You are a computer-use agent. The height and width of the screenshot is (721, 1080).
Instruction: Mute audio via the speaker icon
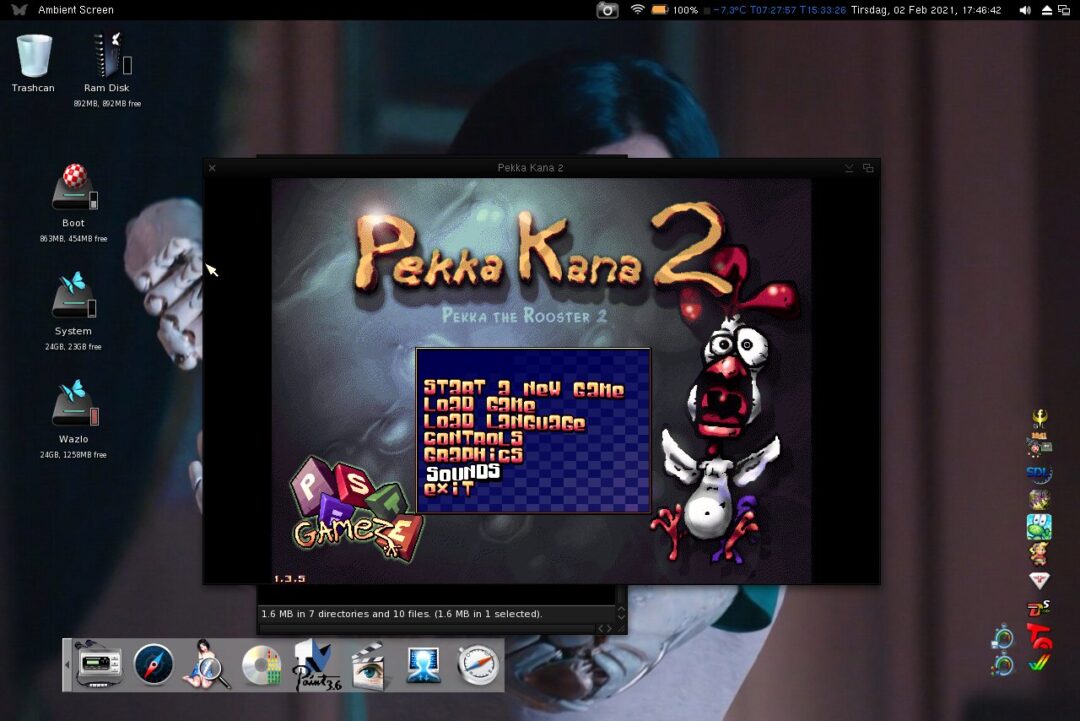click(x=1023, y=10)
